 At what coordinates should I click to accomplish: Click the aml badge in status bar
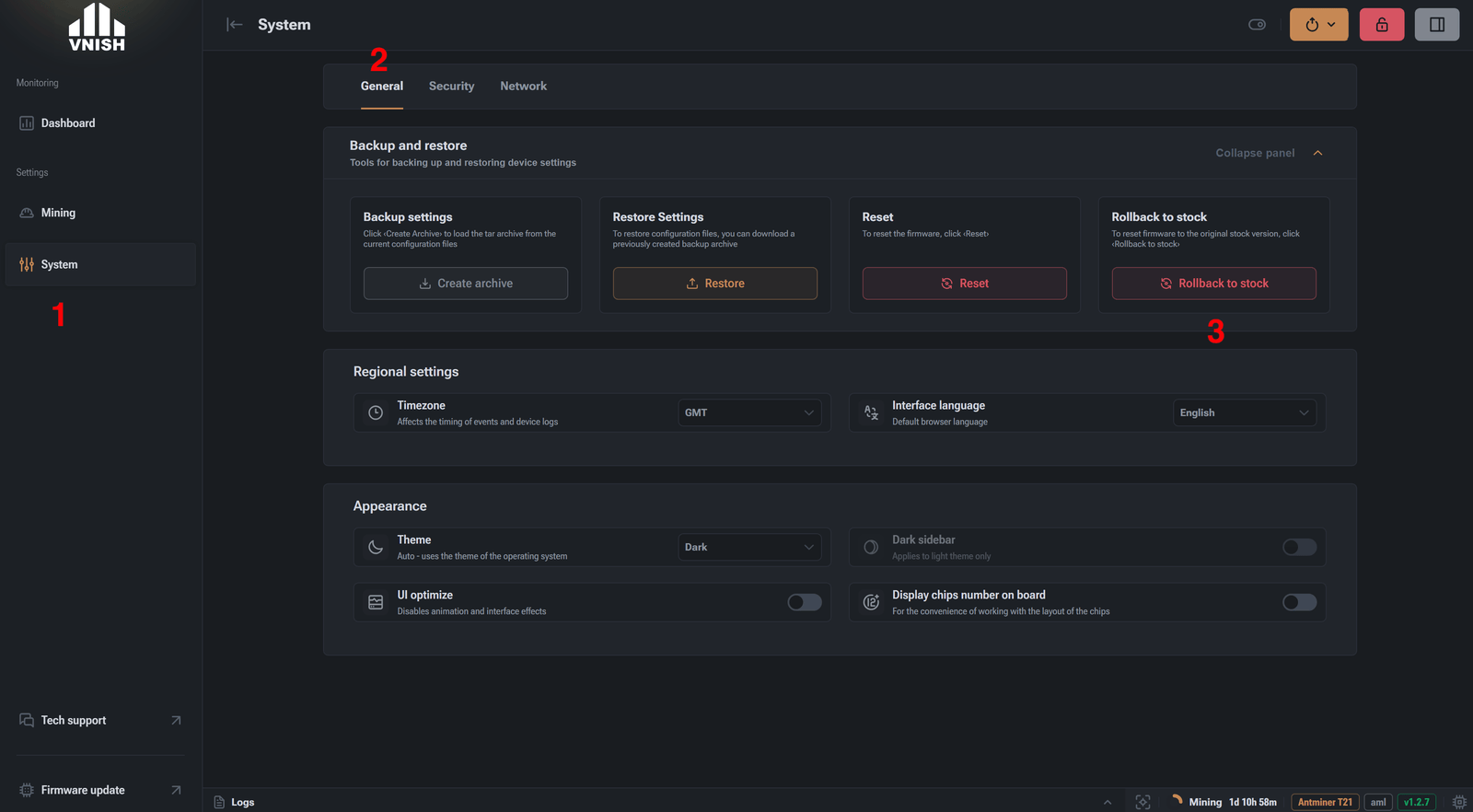[x=1378, y=802]
